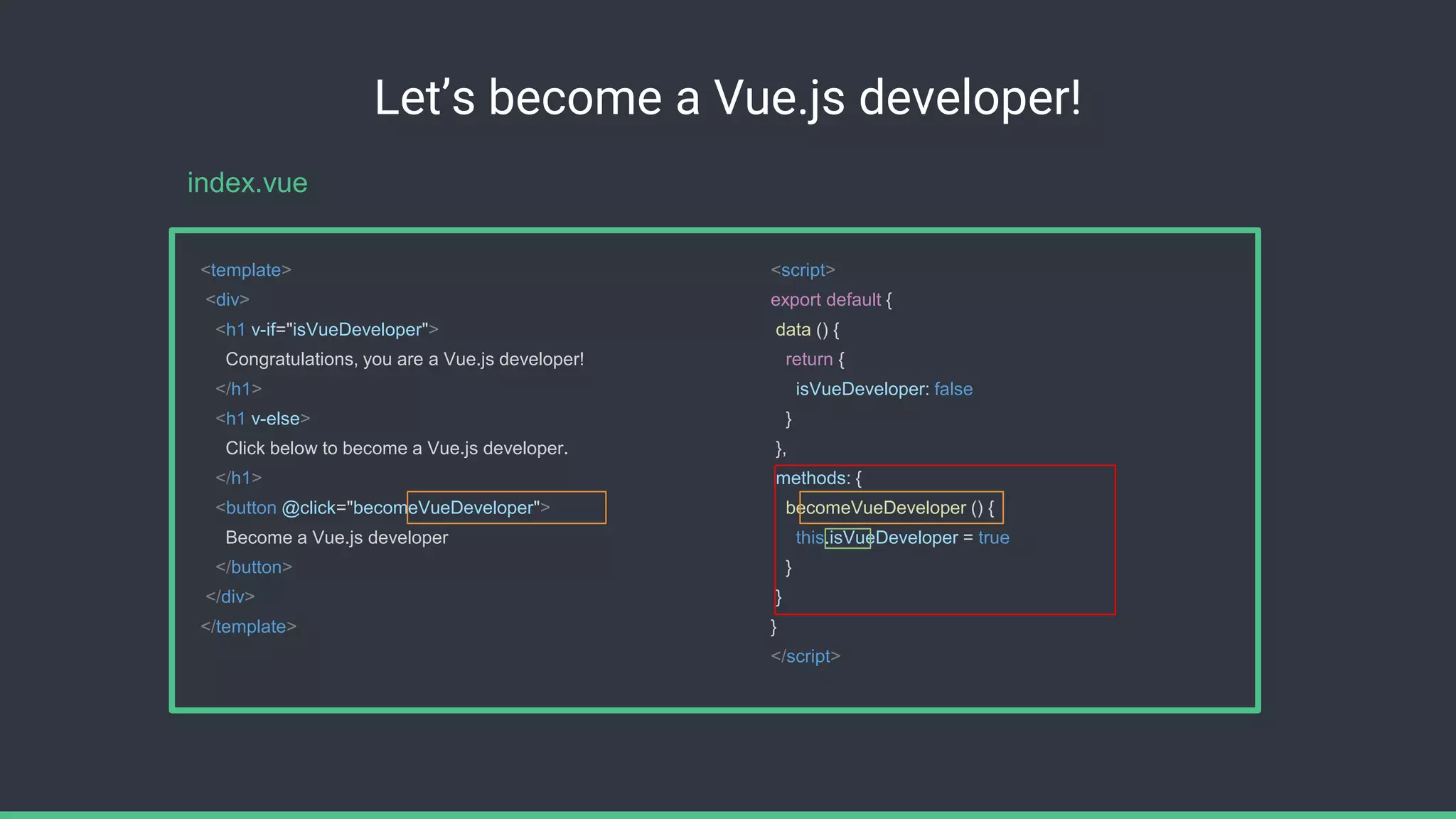This screenshot has height=819, width=1456.
Task: Select 'isVueDeveloper: false' line
Action: (884, 390)
